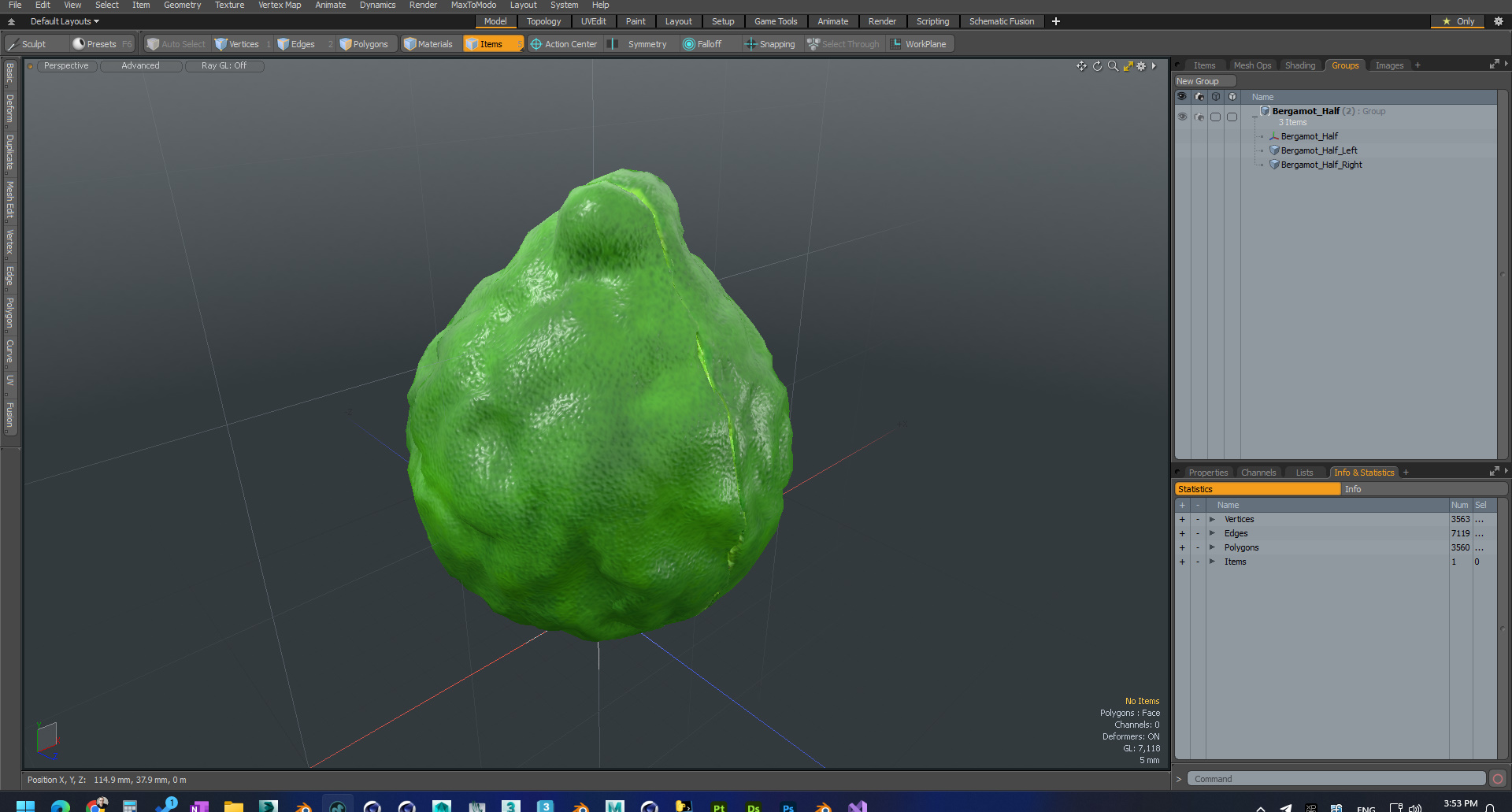
Task: Open the Geometry menu
Action: pyautogui.click(x=182, y=6)
